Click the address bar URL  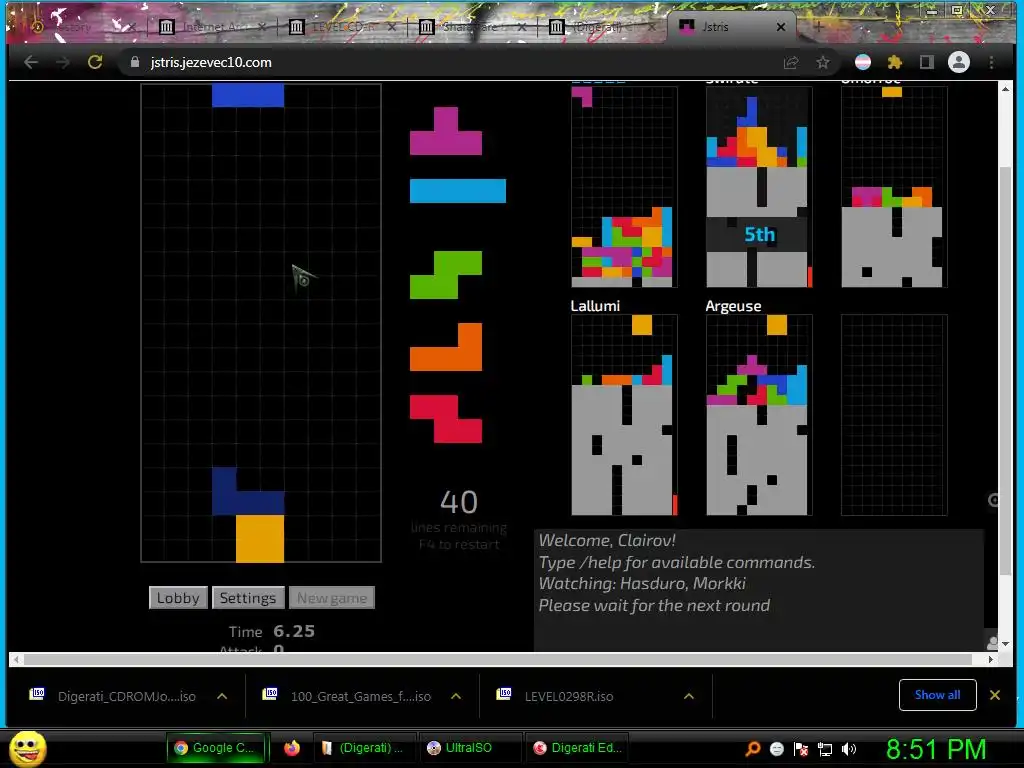(x=211, y=62)
